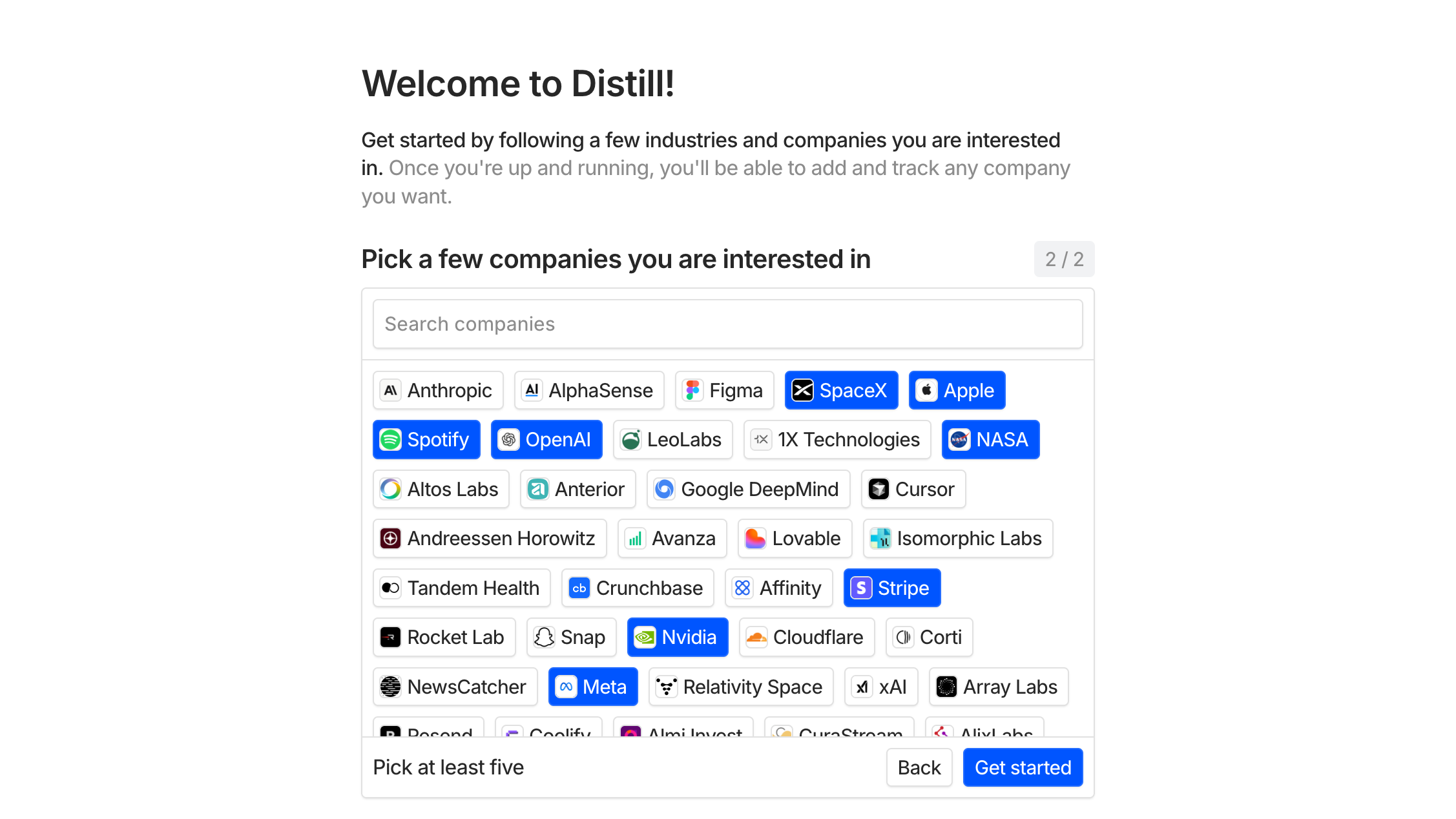Click the xAI logo icon

click(862, 687)
